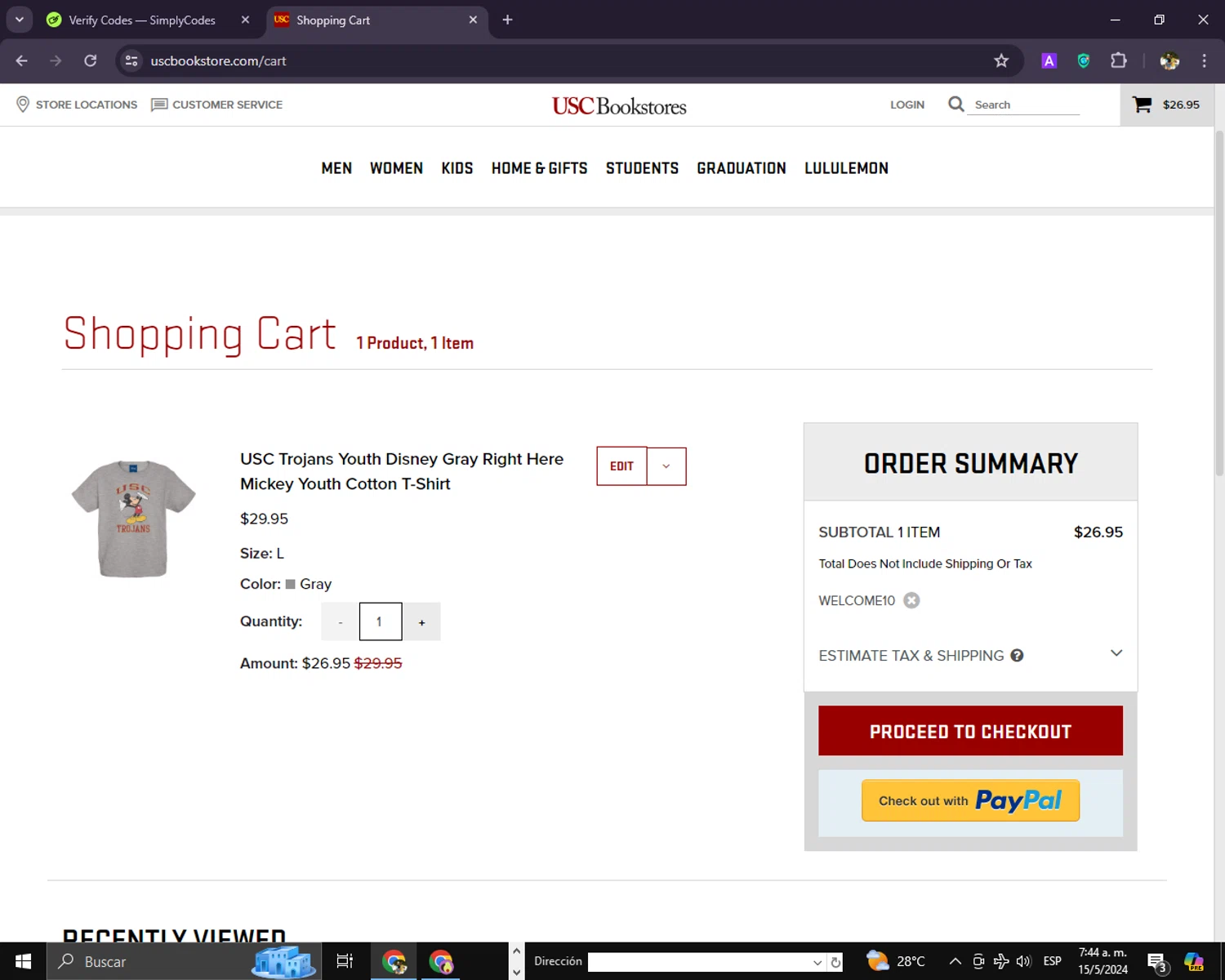
Task: Open the WOMEN menu
Action: 396,168
